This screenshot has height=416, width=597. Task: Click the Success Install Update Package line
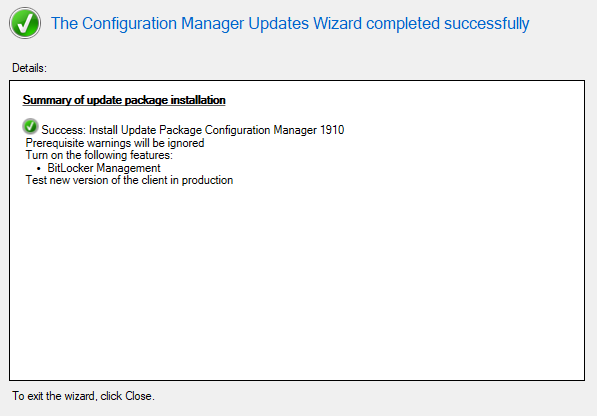click(193, 130)
